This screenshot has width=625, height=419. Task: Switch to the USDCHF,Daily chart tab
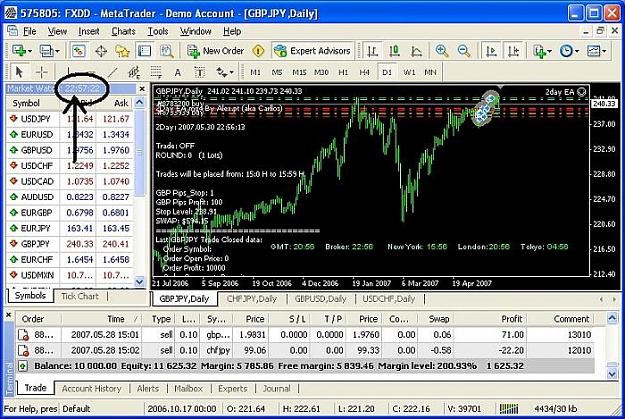click(x=389, y=299)
